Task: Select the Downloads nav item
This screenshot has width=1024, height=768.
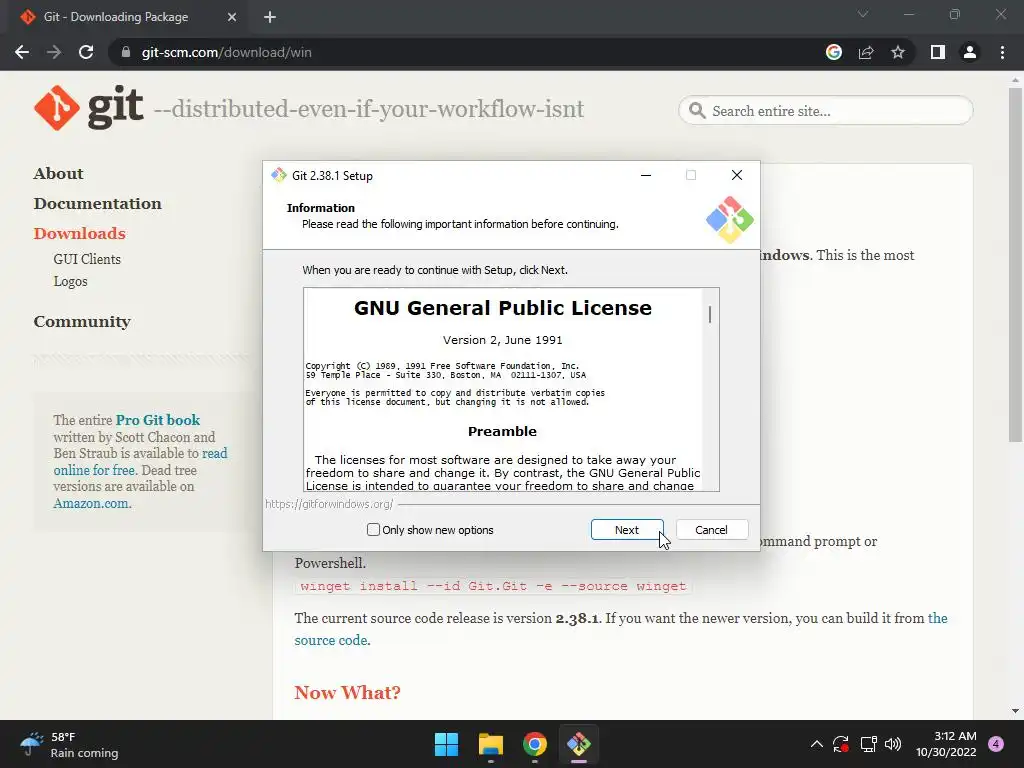Action: (x=79, y=234)
